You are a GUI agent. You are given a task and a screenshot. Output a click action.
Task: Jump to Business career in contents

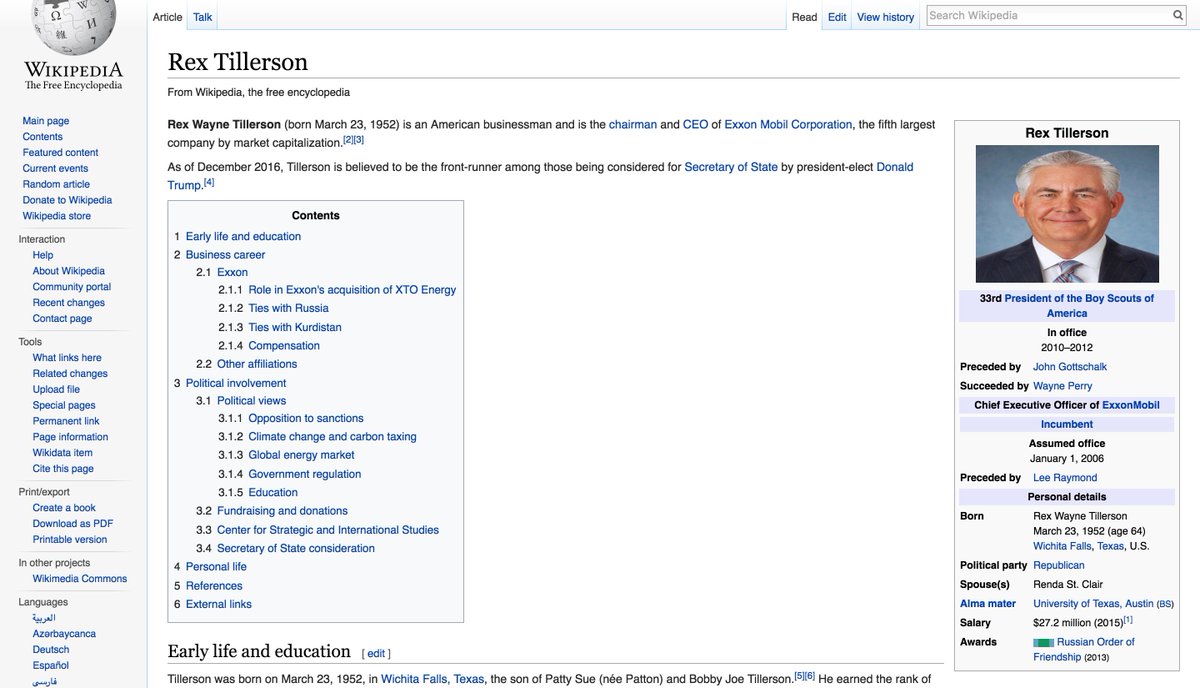225,255
